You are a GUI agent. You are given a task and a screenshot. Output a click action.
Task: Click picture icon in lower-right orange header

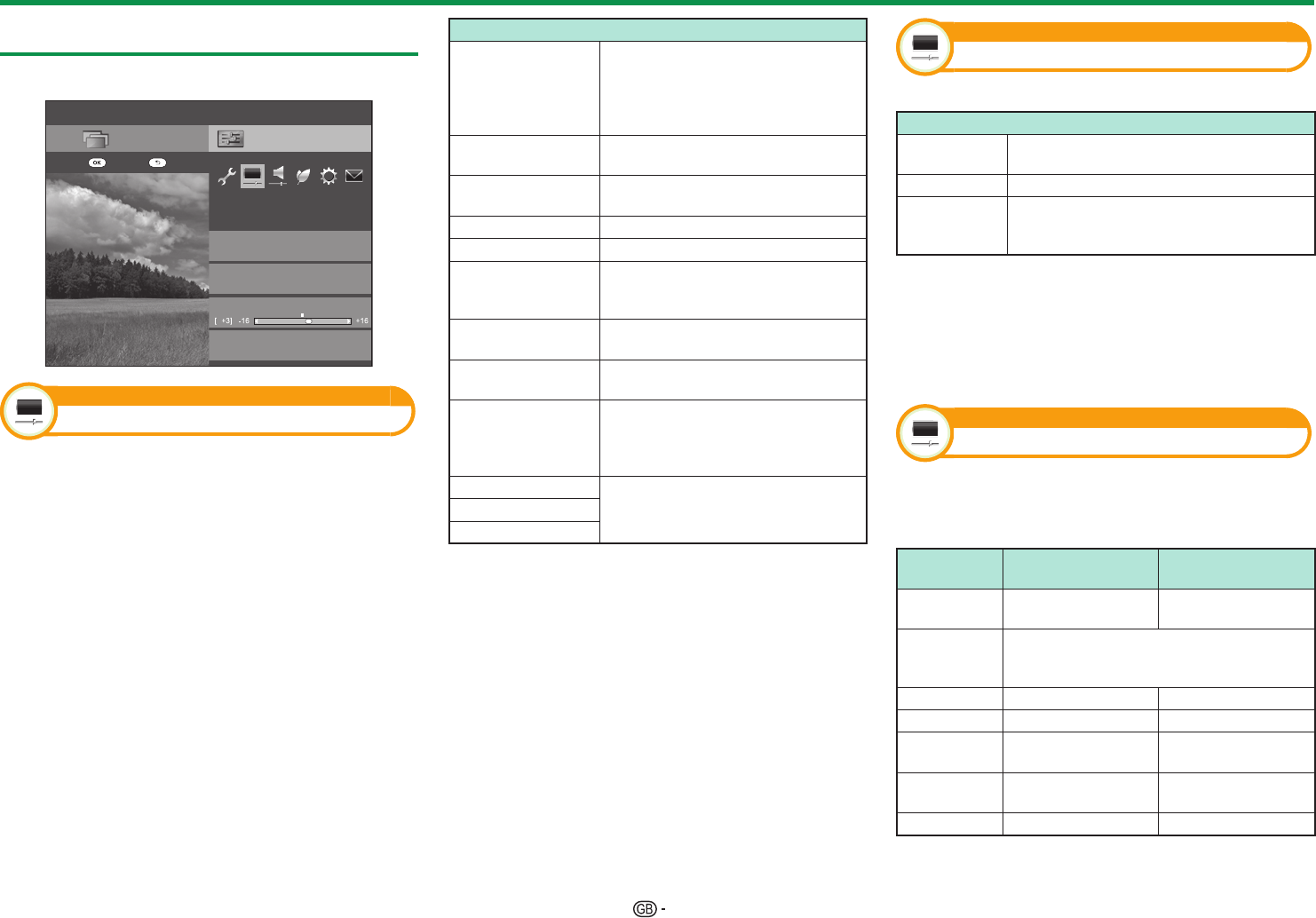coord(924,432)
